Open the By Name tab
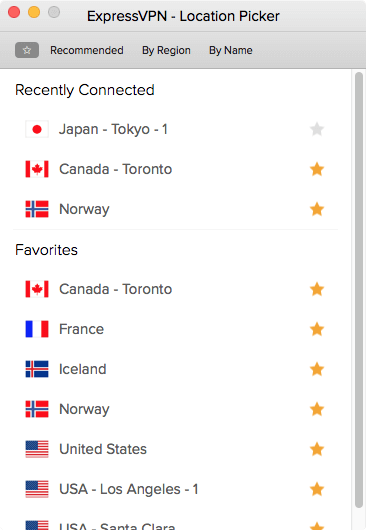366x530 pixels. click(x=231, y=50)
